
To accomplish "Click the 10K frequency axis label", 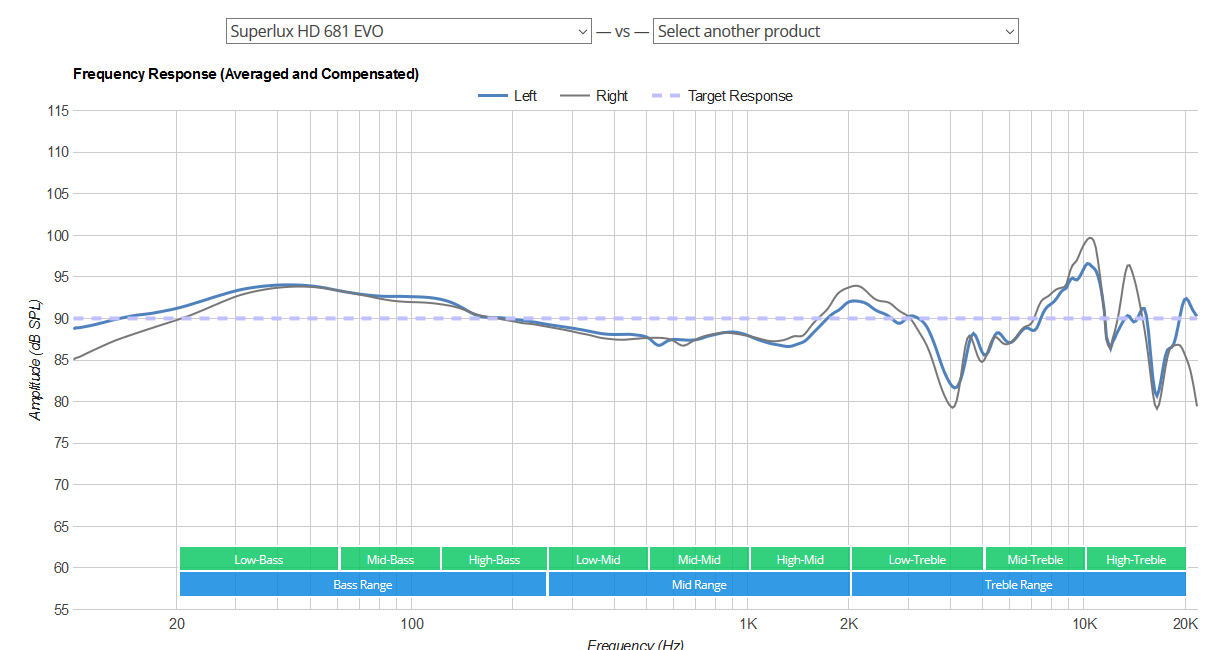I will [x=1084, y=625].
